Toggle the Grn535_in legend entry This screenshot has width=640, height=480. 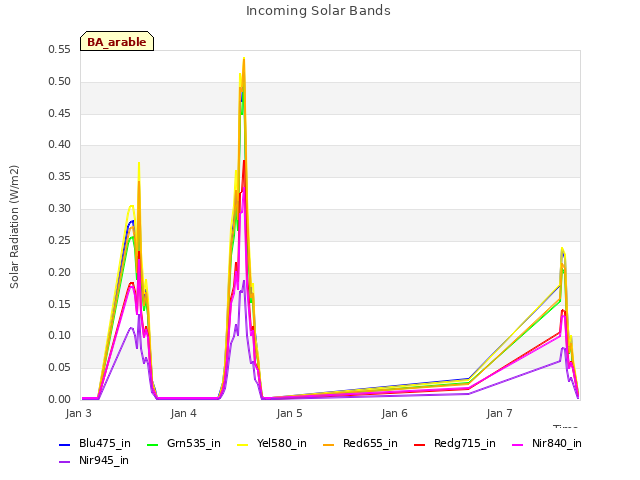point(184,443)
